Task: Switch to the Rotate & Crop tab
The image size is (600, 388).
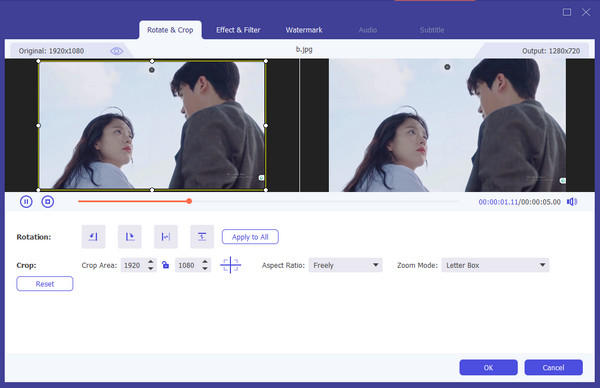Action: (170, 30)
